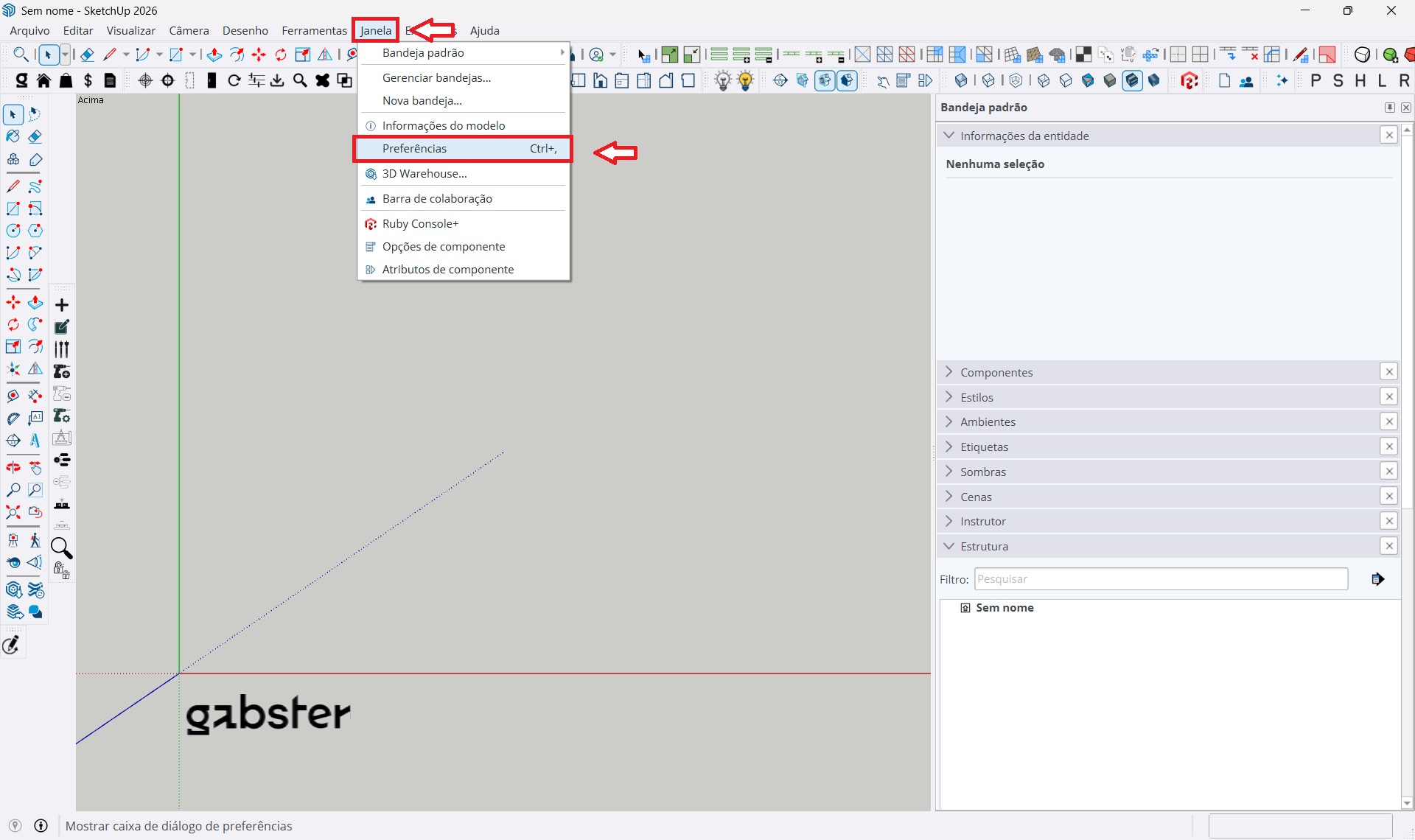
Task: Select the Walk tool
Action: point(35,541)
